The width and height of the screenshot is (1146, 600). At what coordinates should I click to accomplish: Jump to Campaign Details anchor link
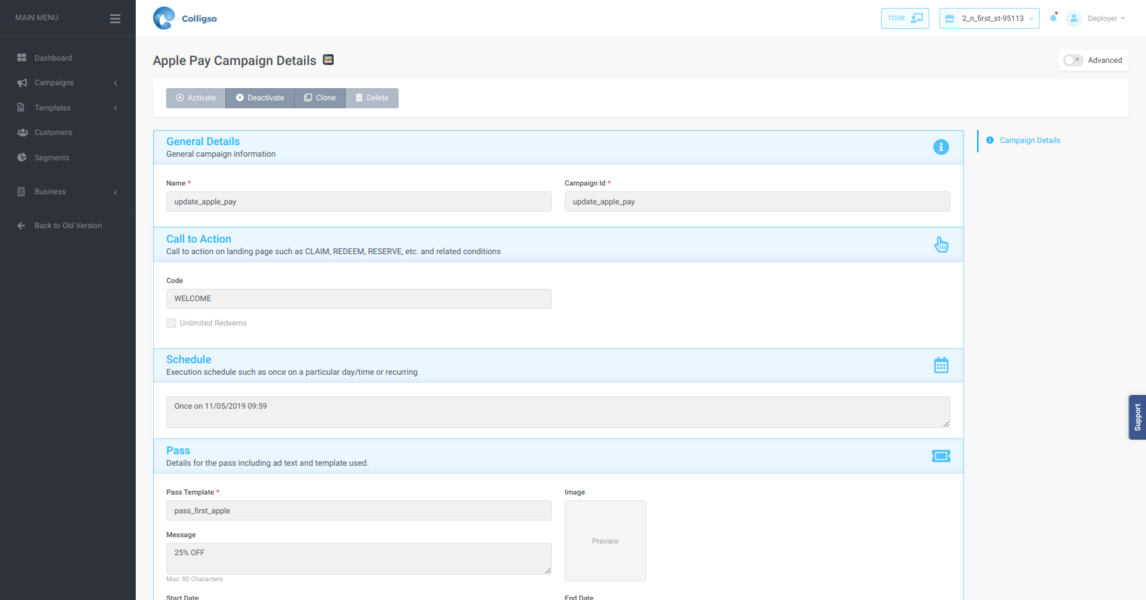(1030, 140)
